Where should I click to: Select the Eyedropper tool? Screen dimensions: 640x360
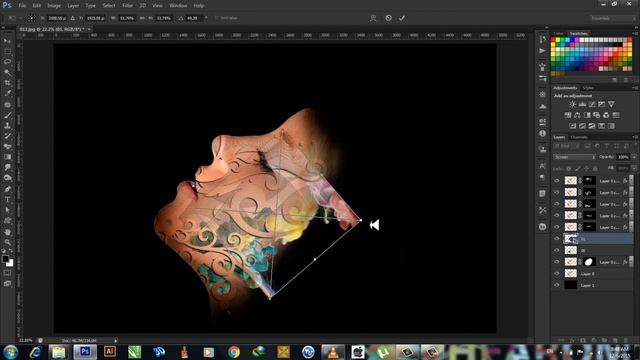click(x=7, y=94)
